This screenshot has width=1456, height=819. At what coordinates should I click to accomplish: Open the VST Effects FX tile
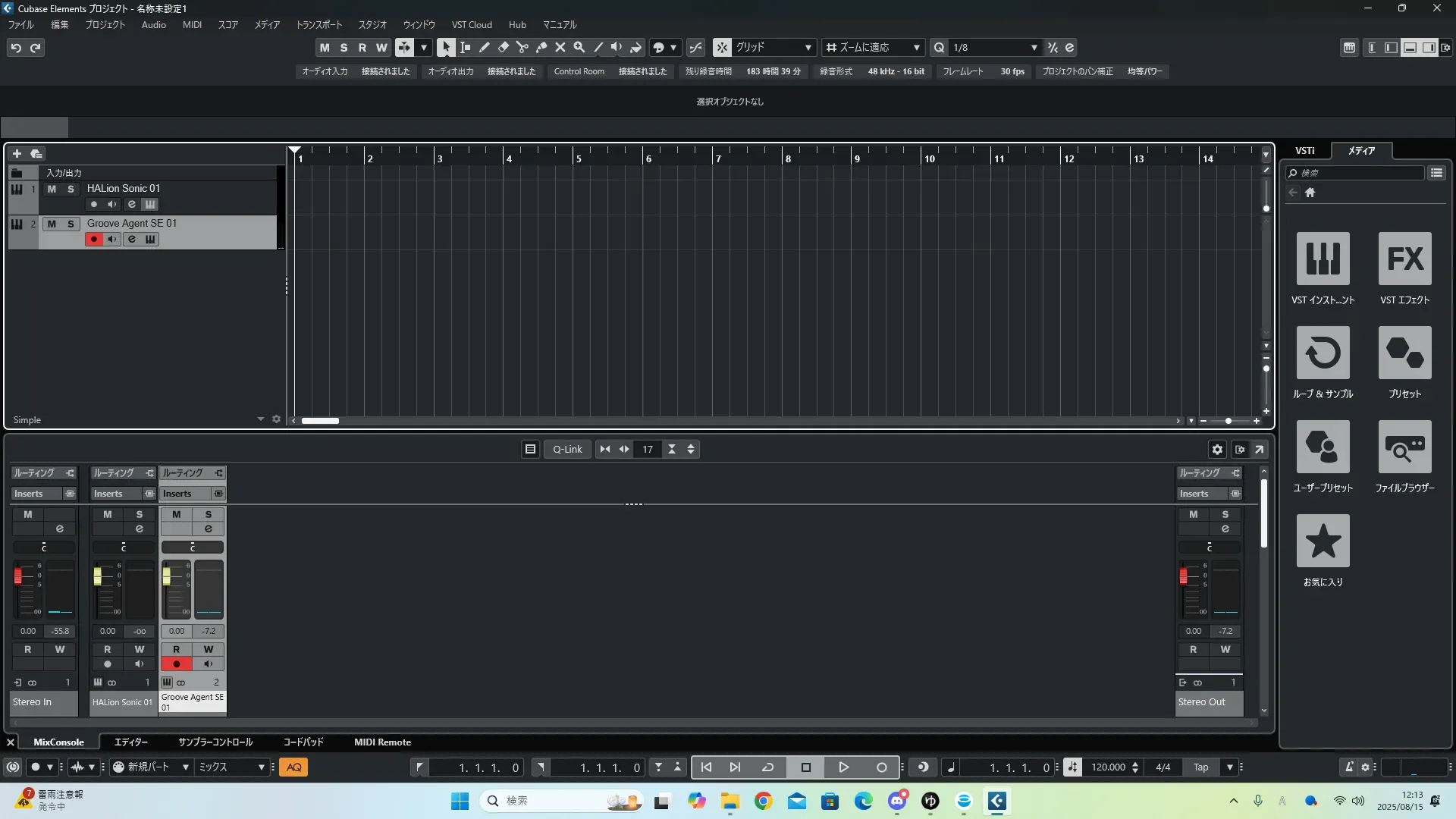(x=1404, y=259)
